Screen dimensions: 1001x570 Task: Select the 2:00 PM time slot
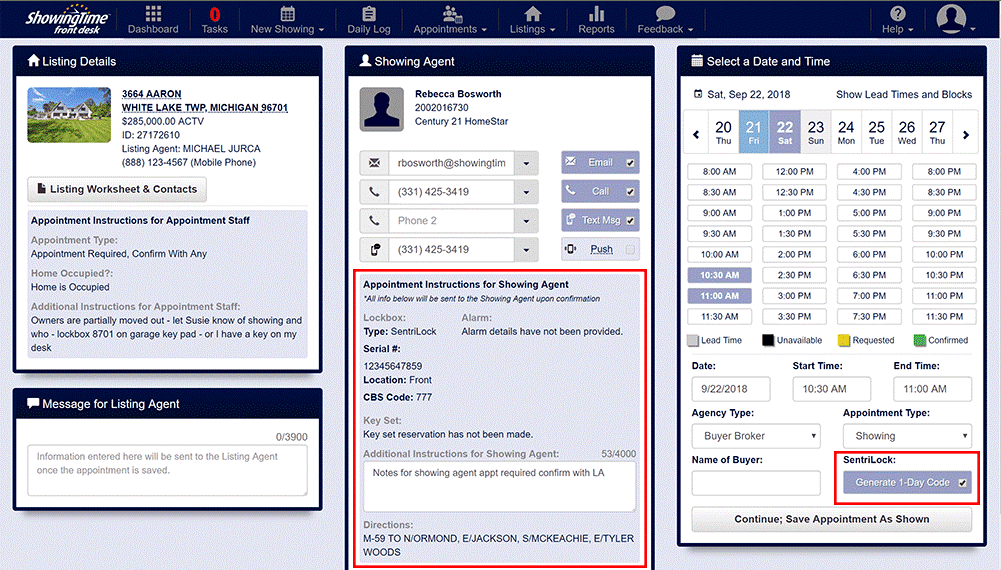795,254
